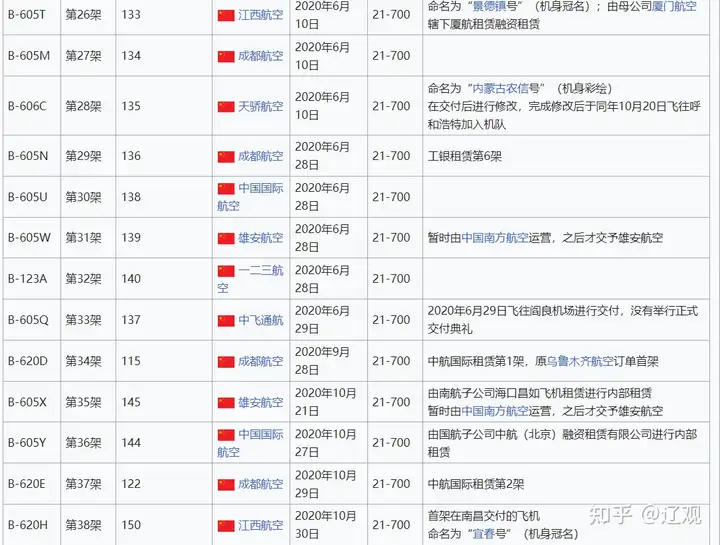Viewport: 720px width, 545px height.
Task: Click China flag icon in B-605Q row
Action: pyautogui.click(x=226, y=320)
